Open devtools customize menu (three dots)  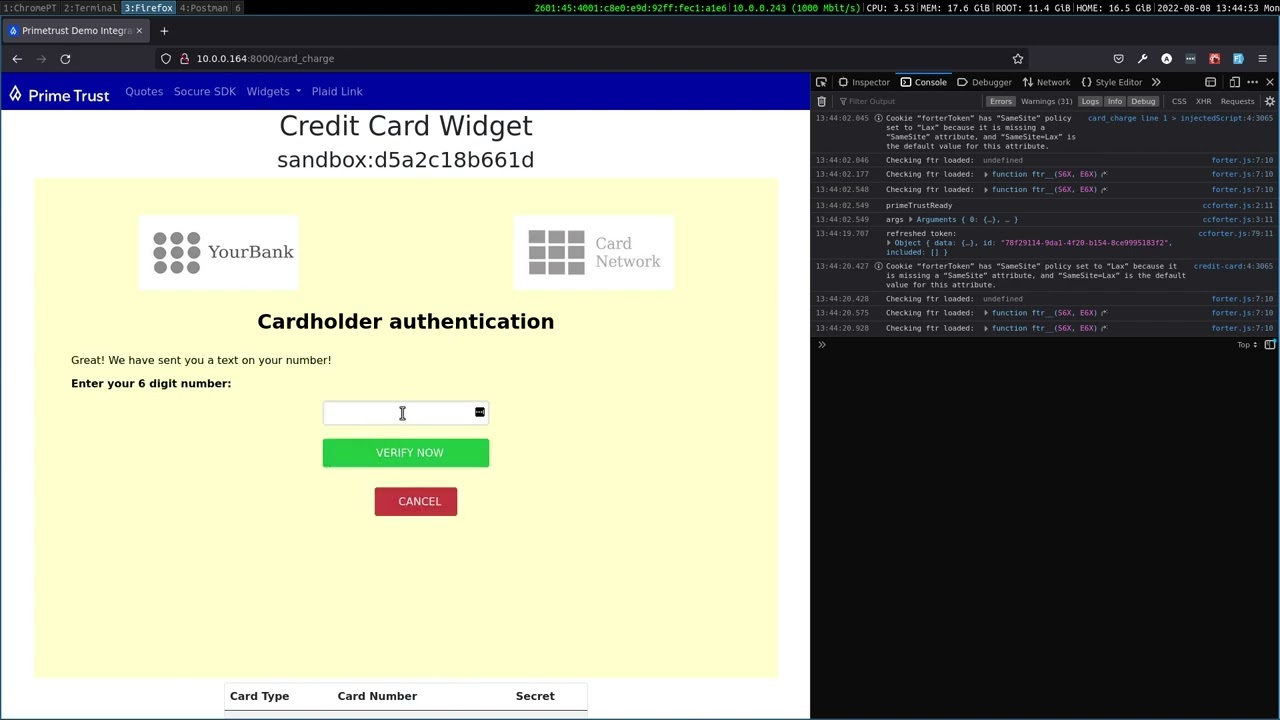pyautogui.click(x=1252, y=82)
